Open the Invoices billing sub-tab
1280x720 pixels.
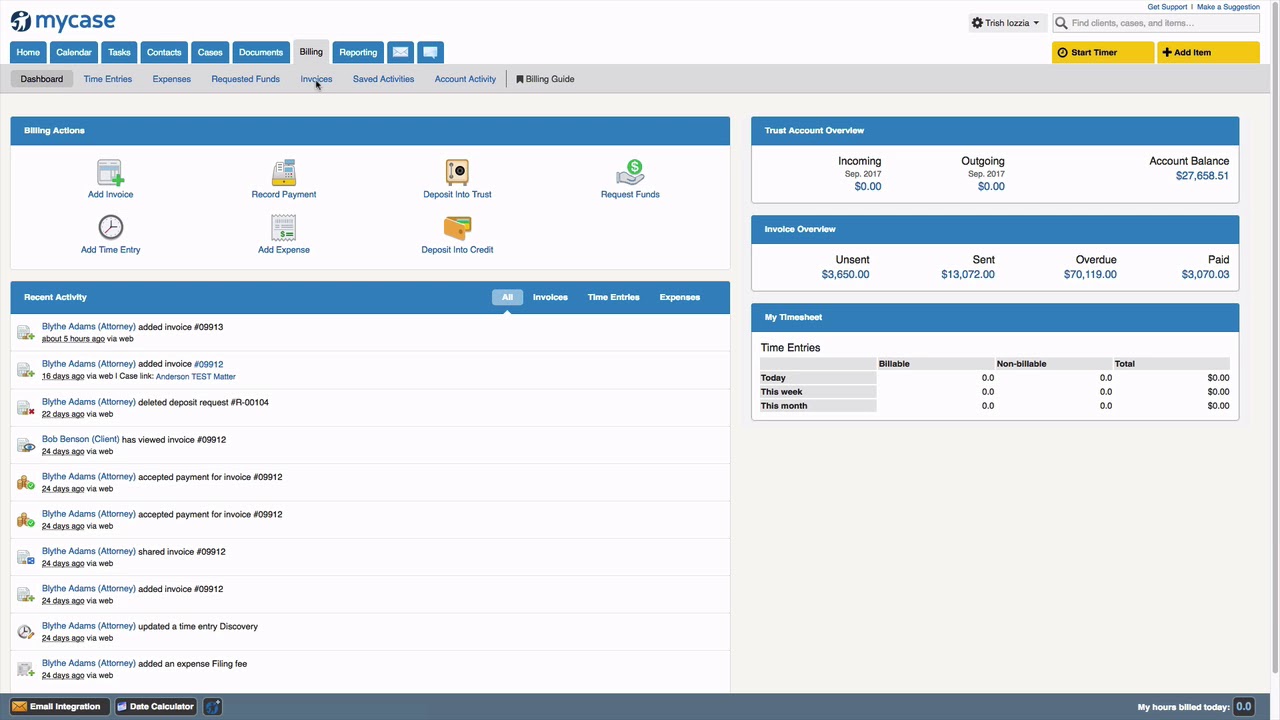pos(316,79)
